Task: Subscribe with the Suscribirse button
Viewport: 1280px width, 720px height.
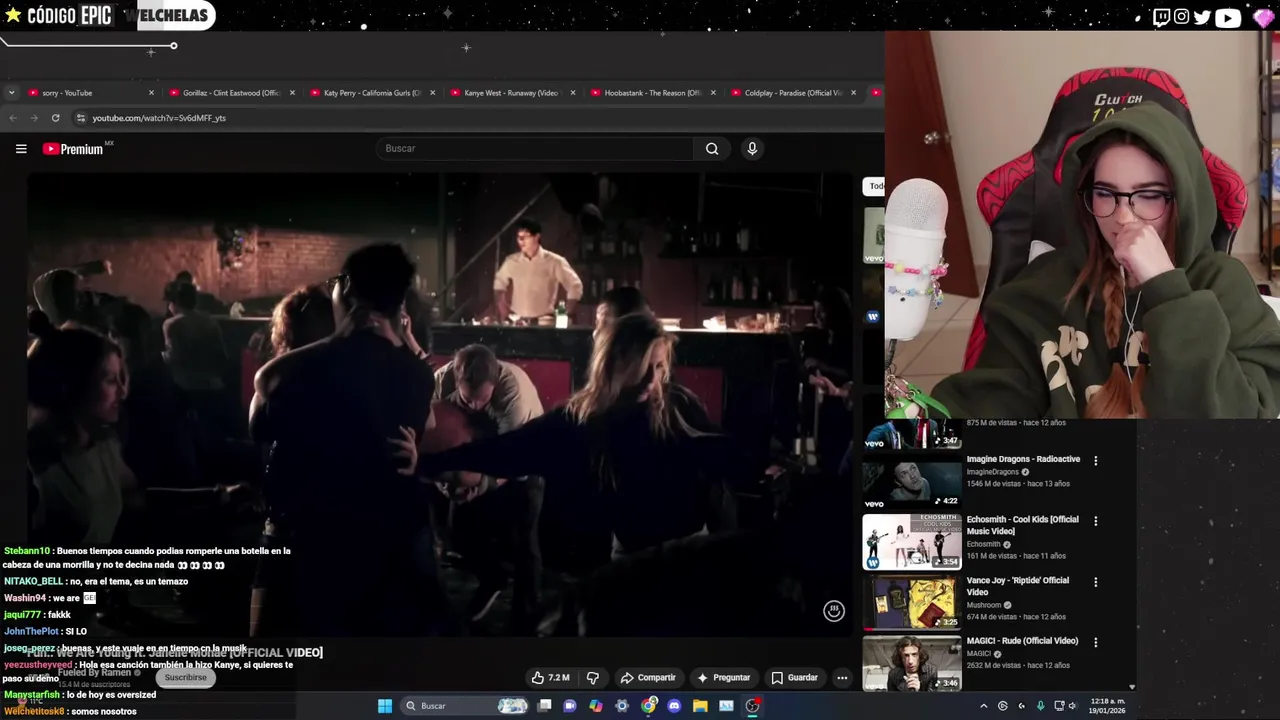Action: coord(185,678)
